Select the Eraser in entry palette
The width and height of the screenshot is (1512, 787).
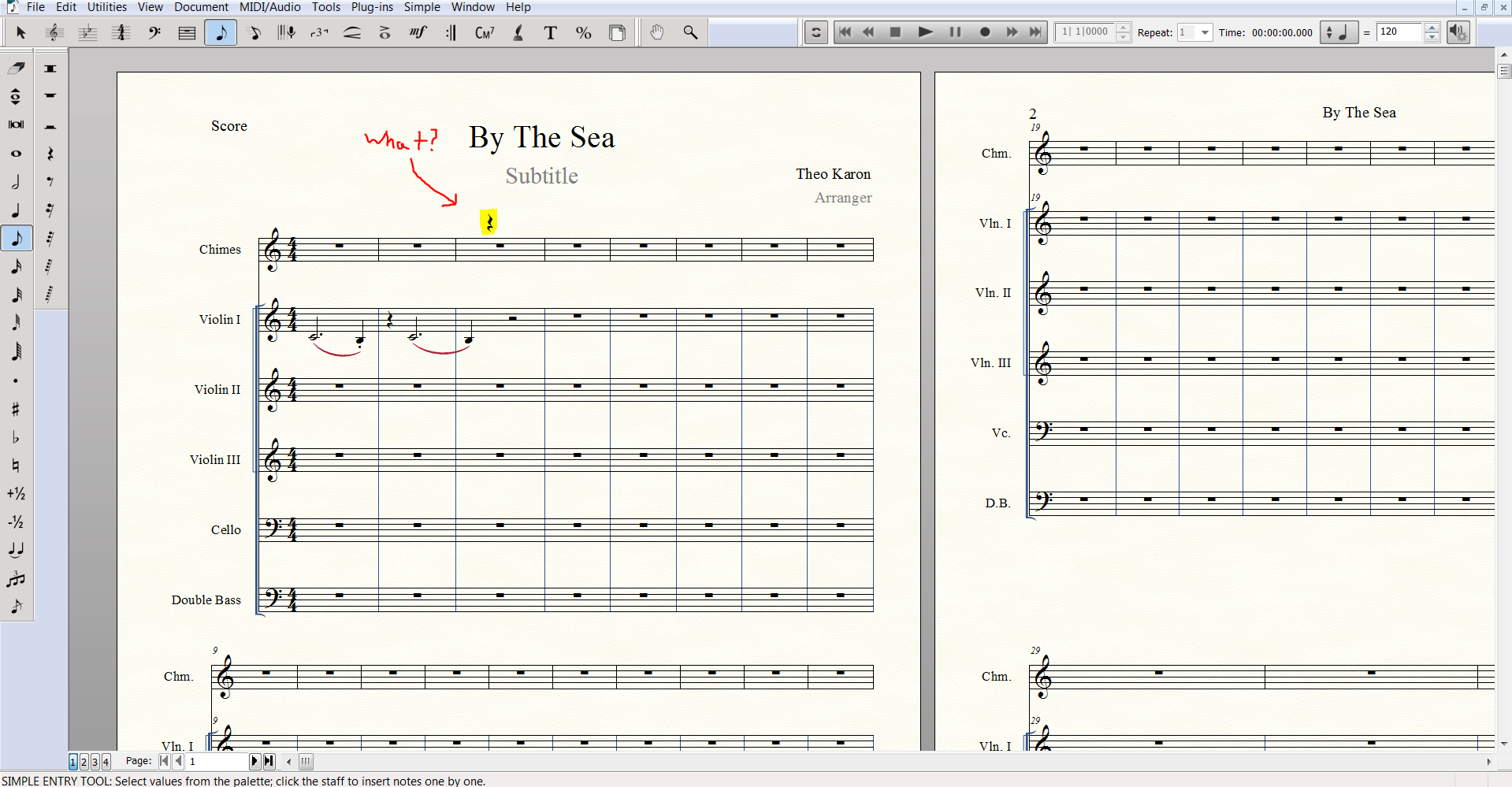click(16, 69)
